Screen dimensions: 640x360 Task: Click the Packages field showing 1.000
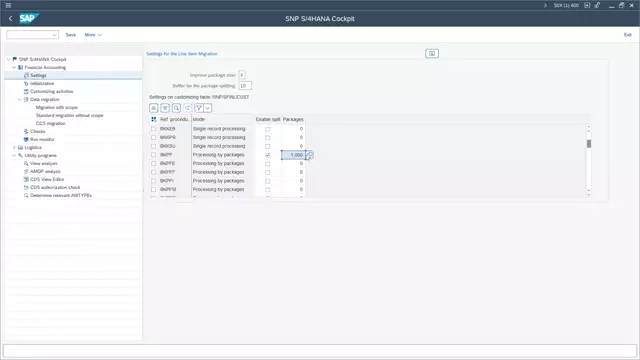pos(293,155)
